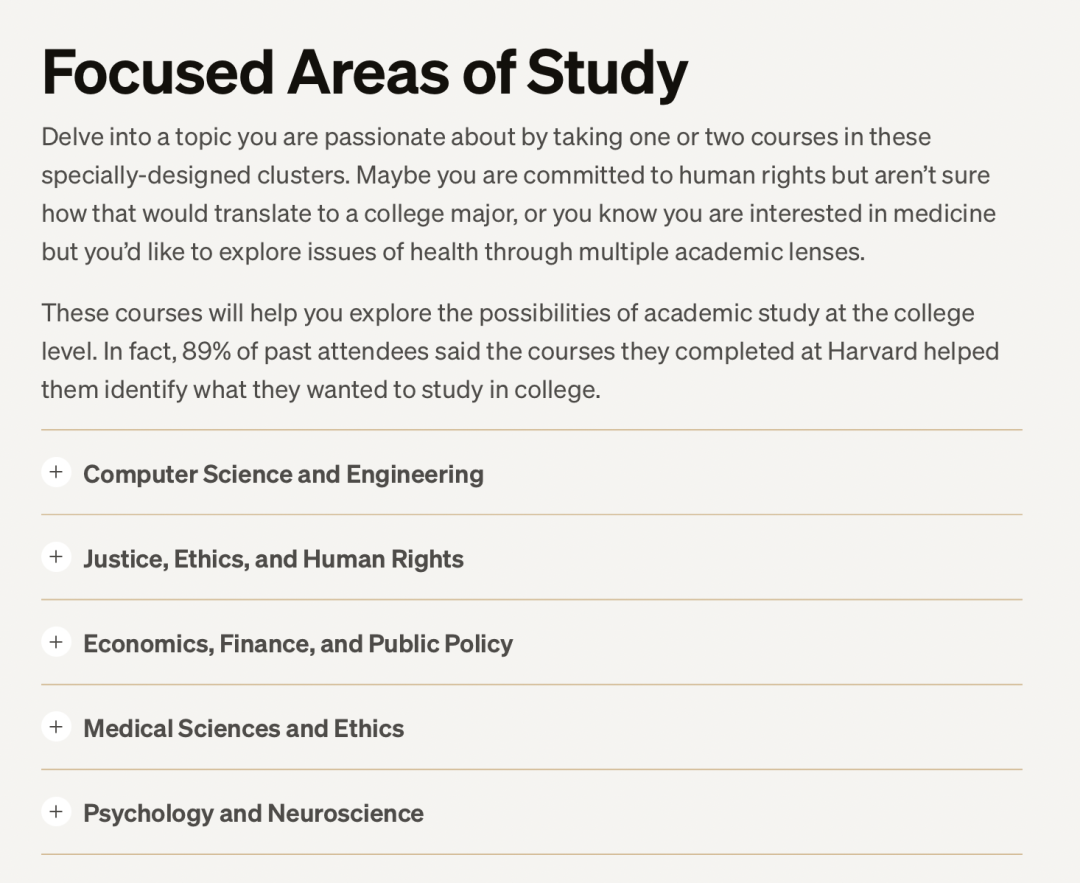Click the plus icon beside Psychology and Neuroscience
This screenshot has height=883, width=1080.
tap(56, 812)
